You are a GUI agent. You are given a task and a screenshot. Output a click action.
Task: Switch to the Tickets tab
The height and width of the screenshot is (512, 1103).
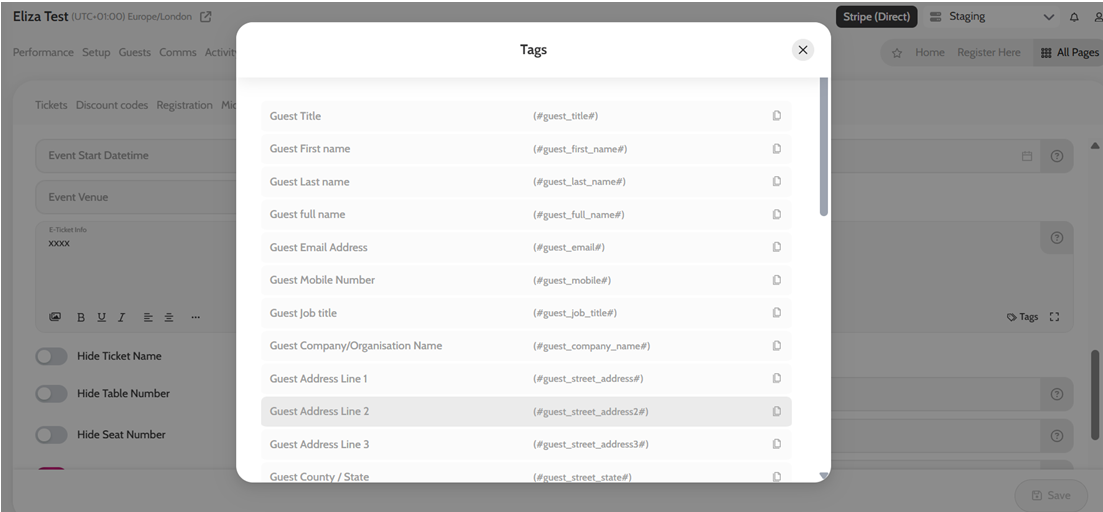coord(51,105)
